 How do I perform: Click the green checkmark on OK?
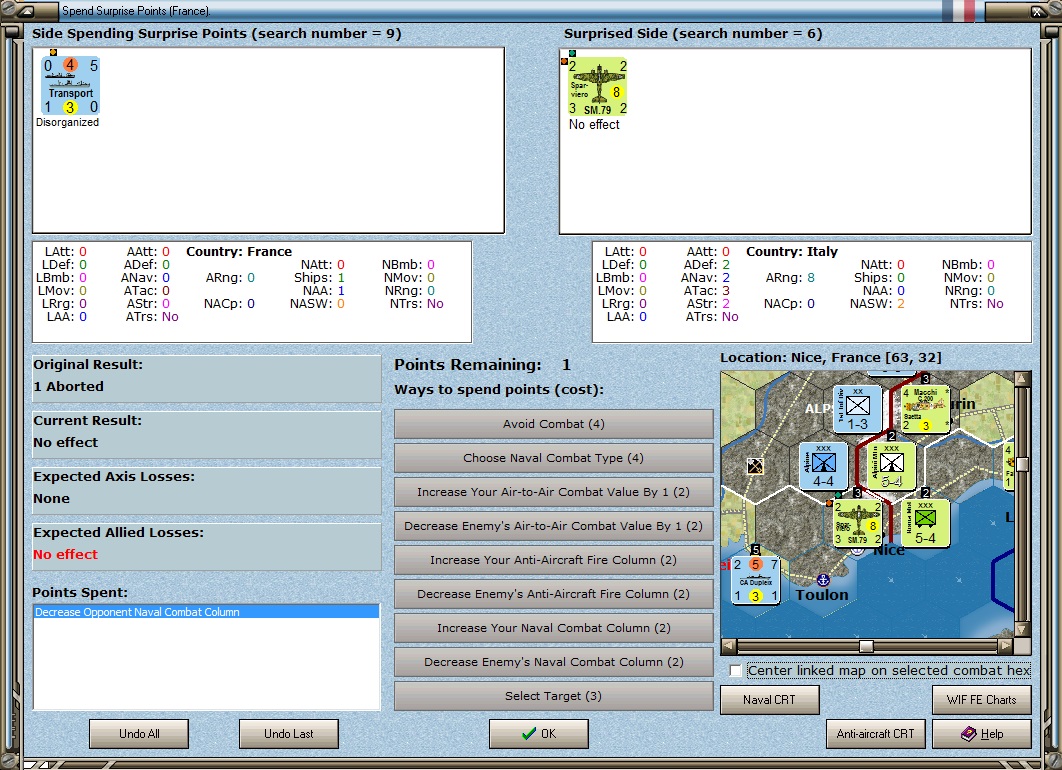(529, 733)
